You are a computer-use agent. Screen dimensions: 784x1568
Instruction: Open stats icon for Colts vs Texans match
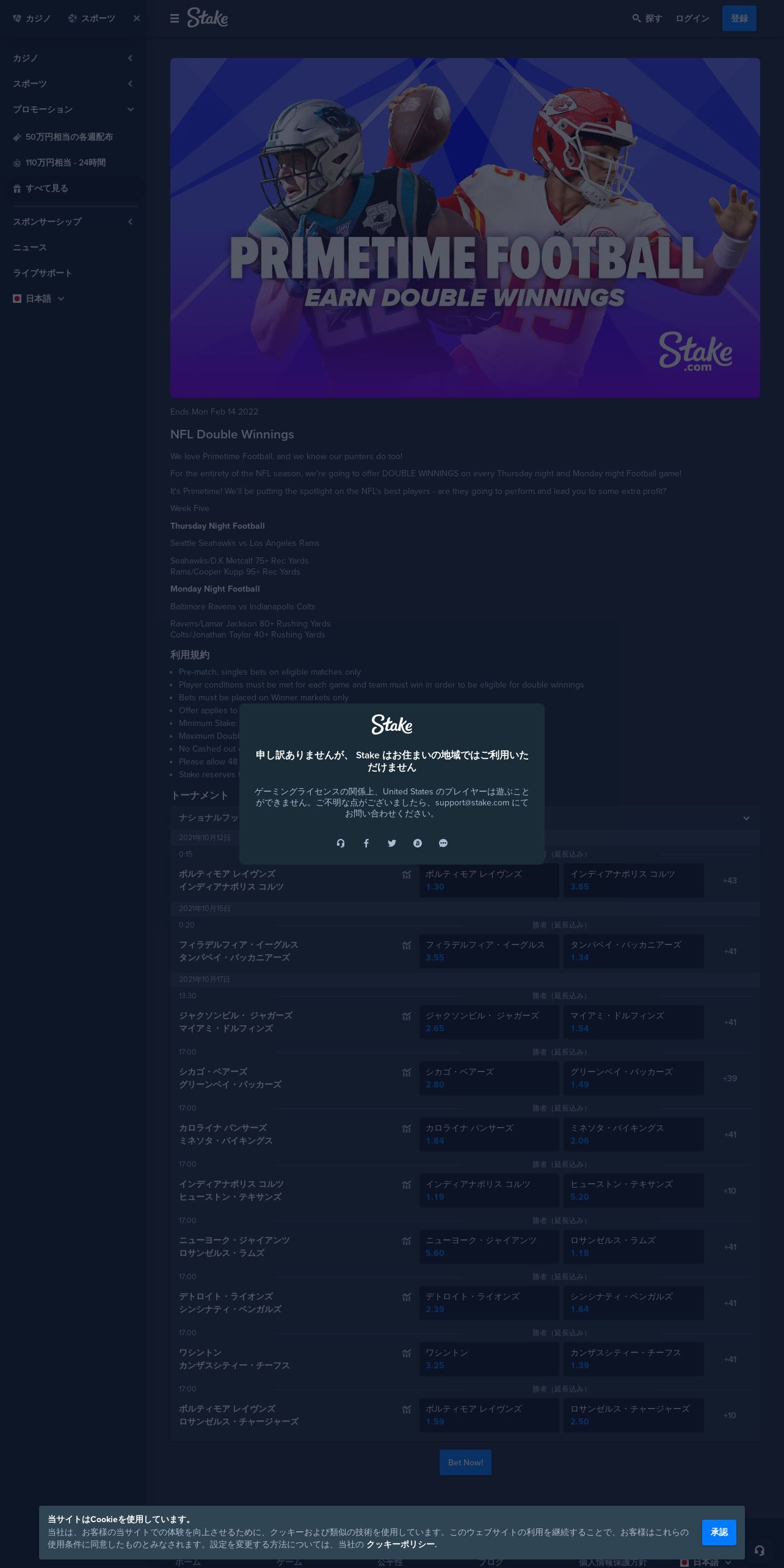[407, 1185]
